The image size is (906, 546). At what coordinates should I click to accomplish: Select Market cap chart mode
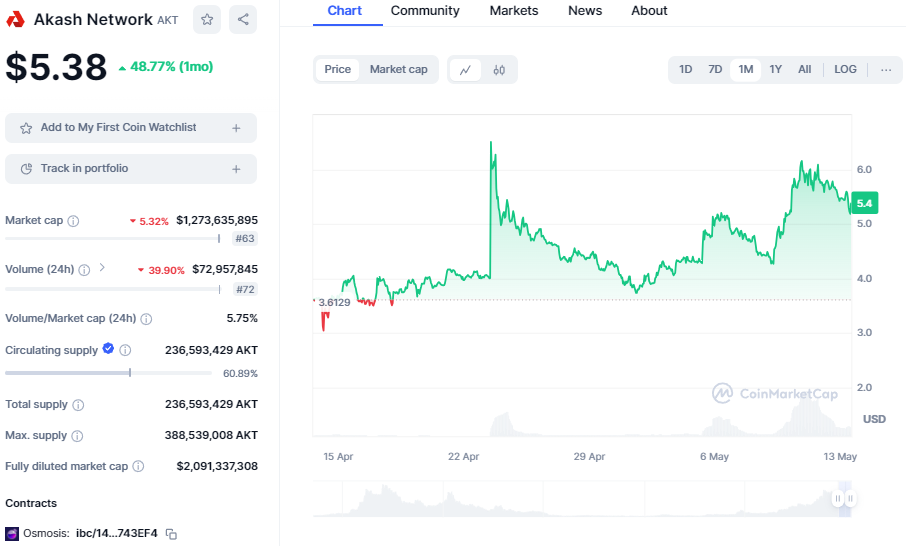coord(399,69)
